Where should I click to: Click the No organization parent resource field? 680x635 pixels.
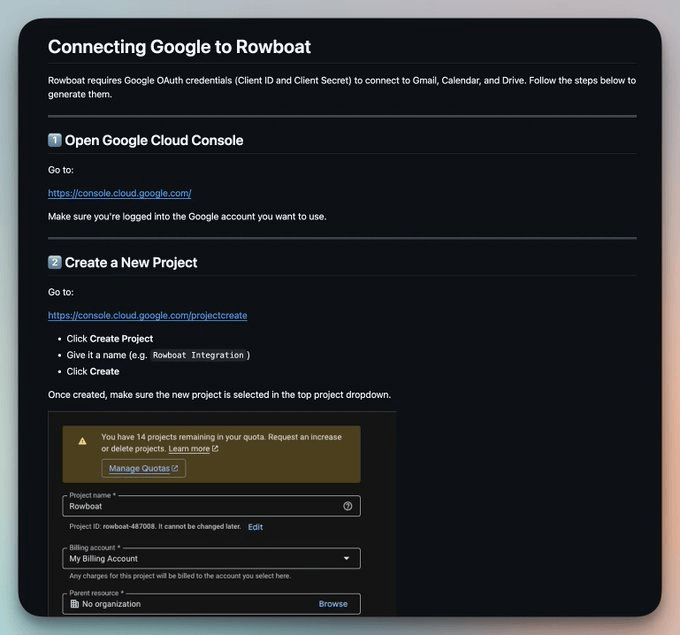211,604
